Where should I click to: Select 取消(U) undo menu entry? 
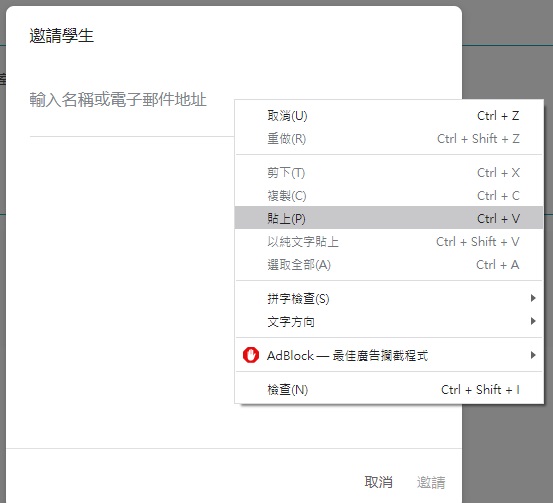point(389,116)
